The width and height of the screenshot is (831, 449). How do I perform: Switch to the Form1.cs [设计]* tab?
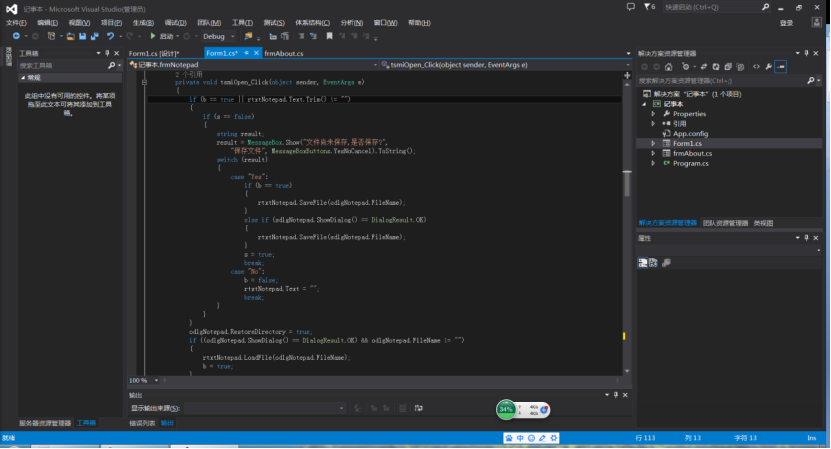[154, 53]
